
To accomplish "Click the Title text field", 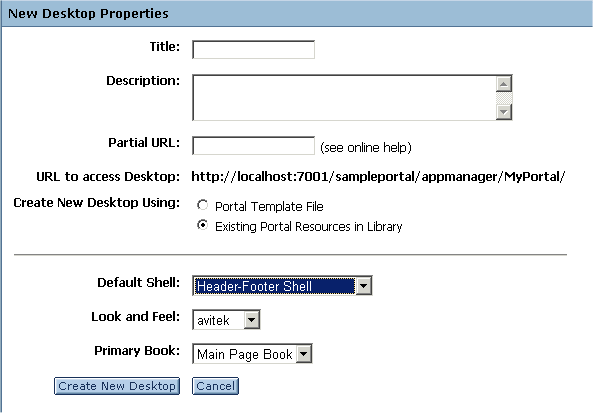I will point(253,50).
